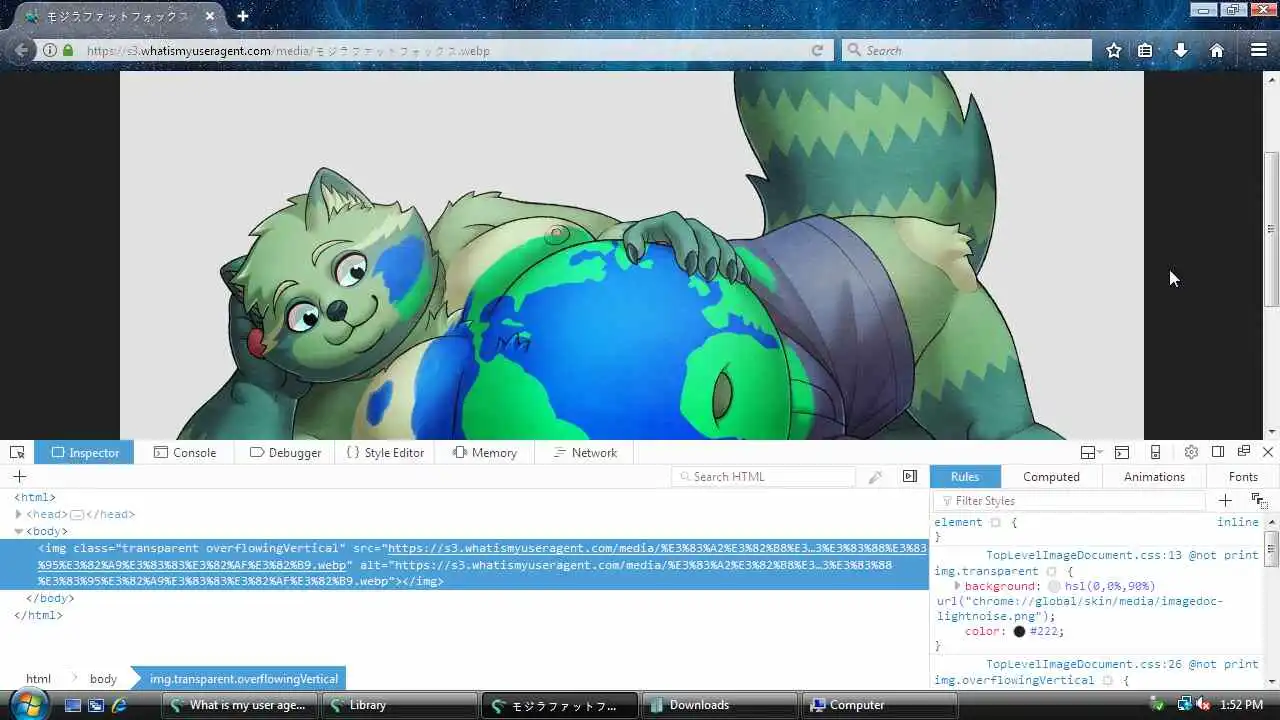Open the Downloads arrow panel
1280x720 pixels.
click(1181, 50)
